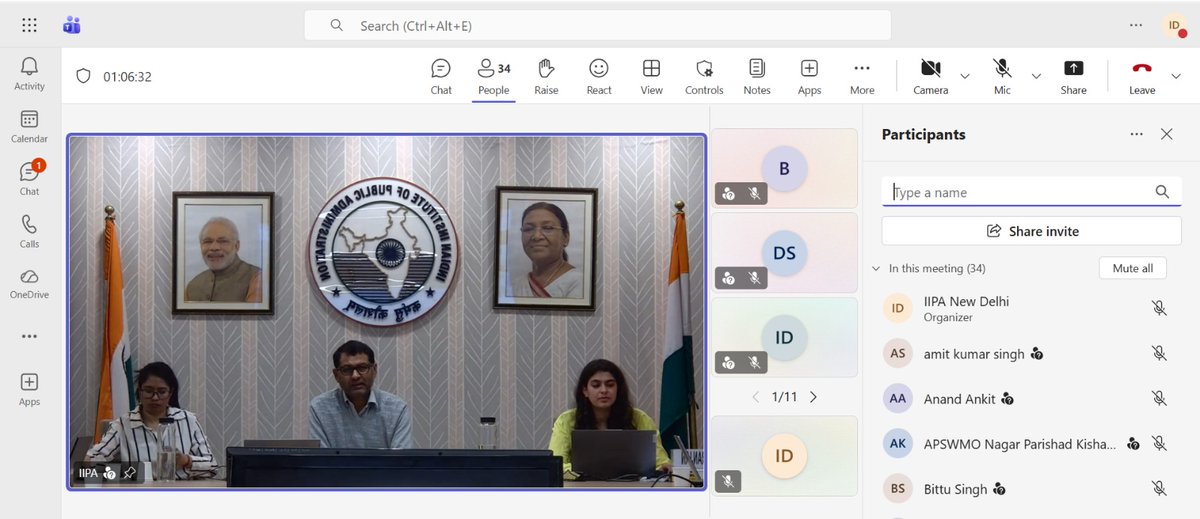This screenshot has height=519, width=1200.
Task: Collapse the In this meeting list
Action: click(x=876, y=269)
